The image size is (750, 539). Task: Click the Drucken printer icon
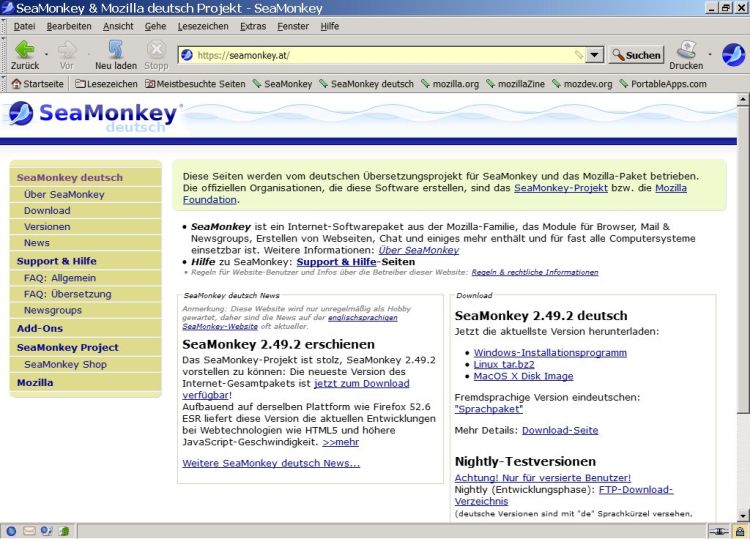[686, 49]
